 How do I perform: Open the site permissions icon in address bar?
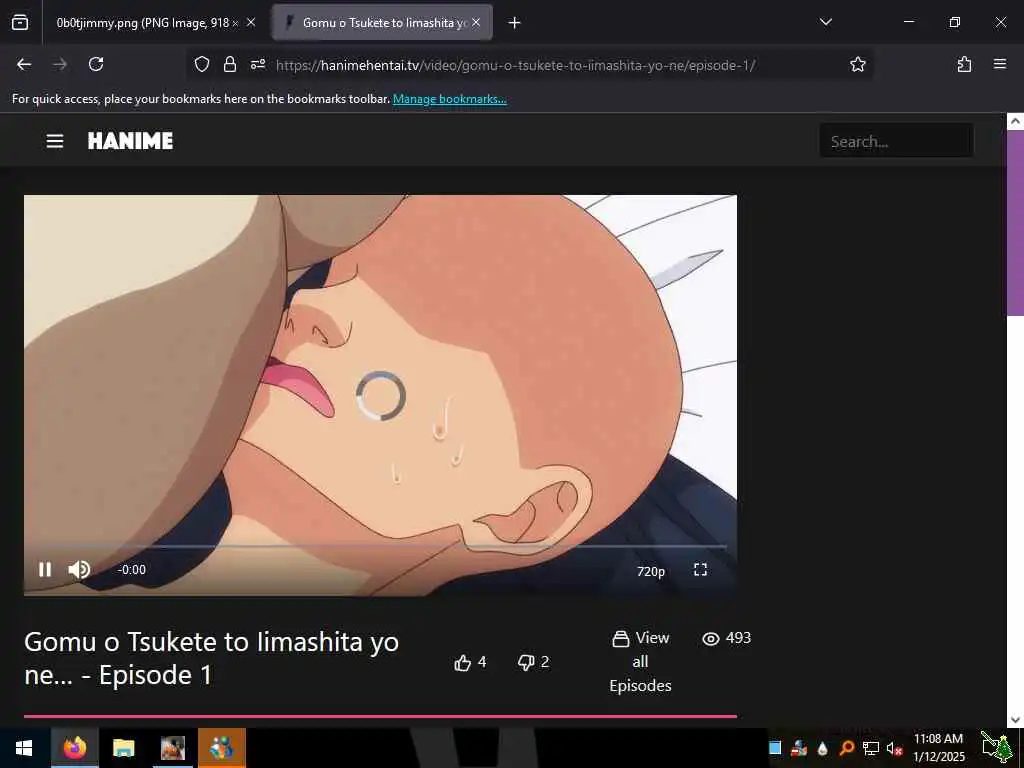click(258, 64)
